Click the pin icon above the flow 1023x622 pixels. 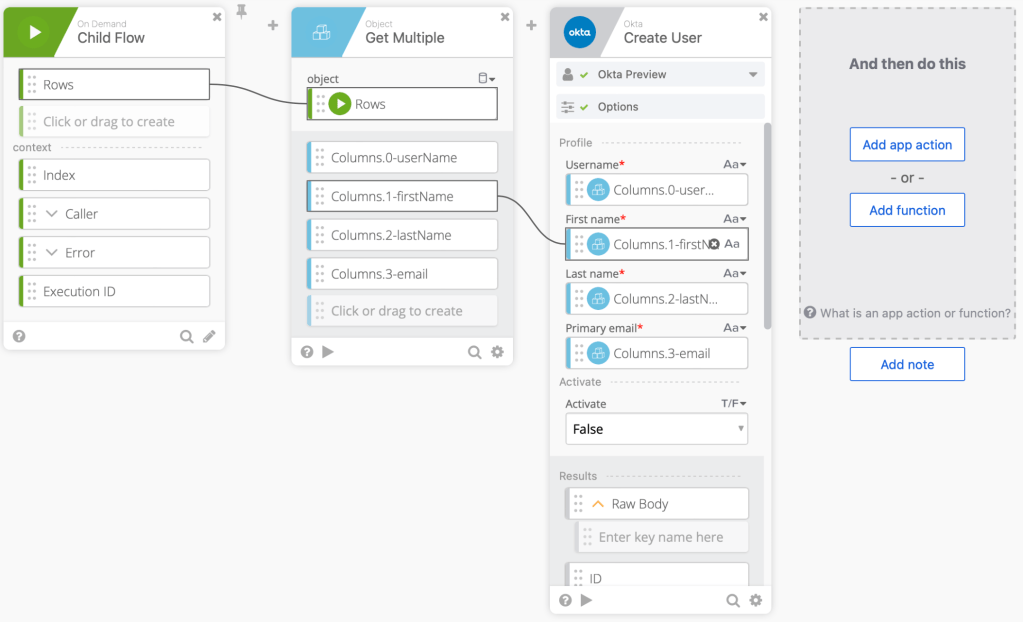(241, 12)
